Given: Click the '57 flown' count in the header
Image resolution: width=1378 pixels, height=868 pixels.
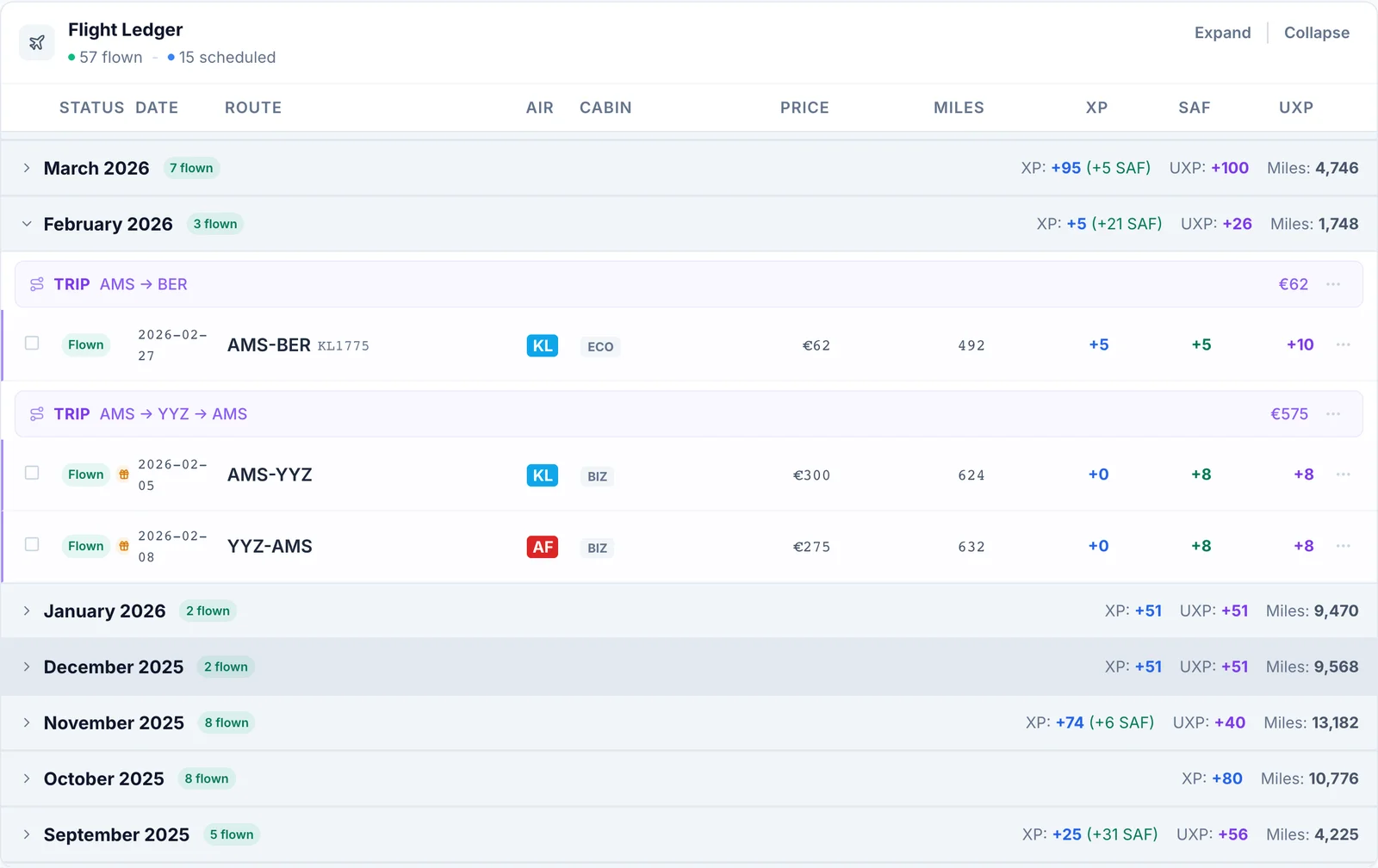Looking at the screenshot, I should point(105,58).
